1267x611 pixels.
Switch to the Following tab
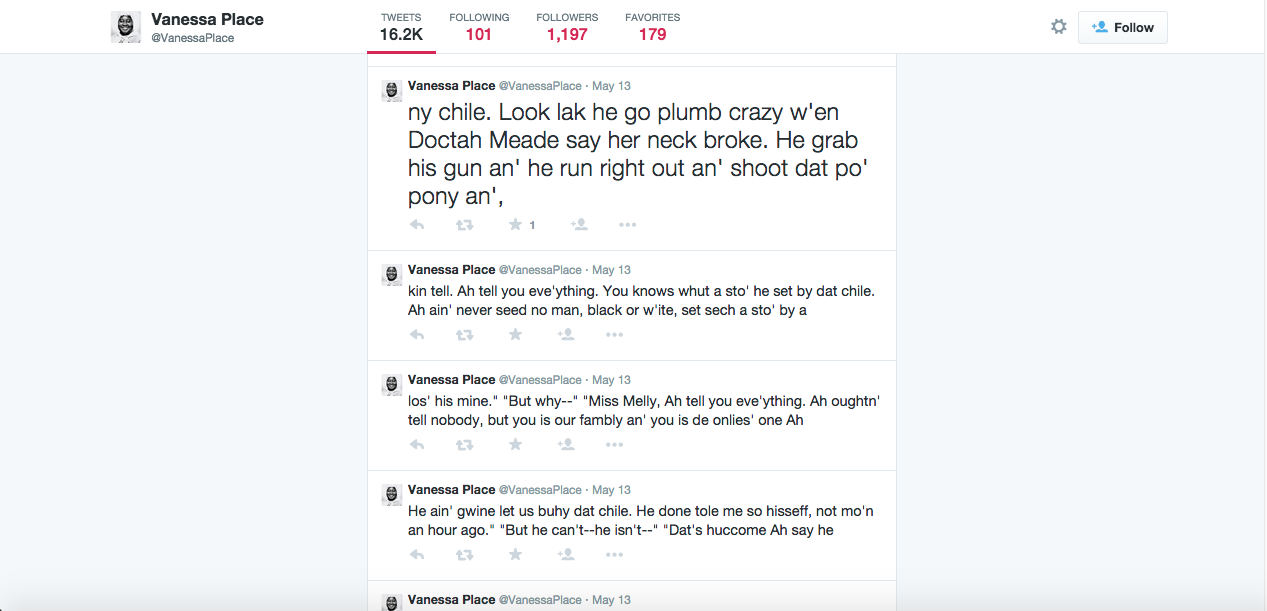pyautogui.click(x=479, y=27)
